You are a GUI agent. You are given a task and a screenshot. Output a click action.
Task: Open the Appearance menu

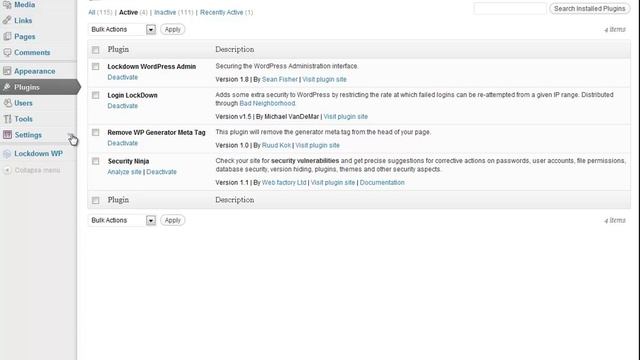[35, 71]
